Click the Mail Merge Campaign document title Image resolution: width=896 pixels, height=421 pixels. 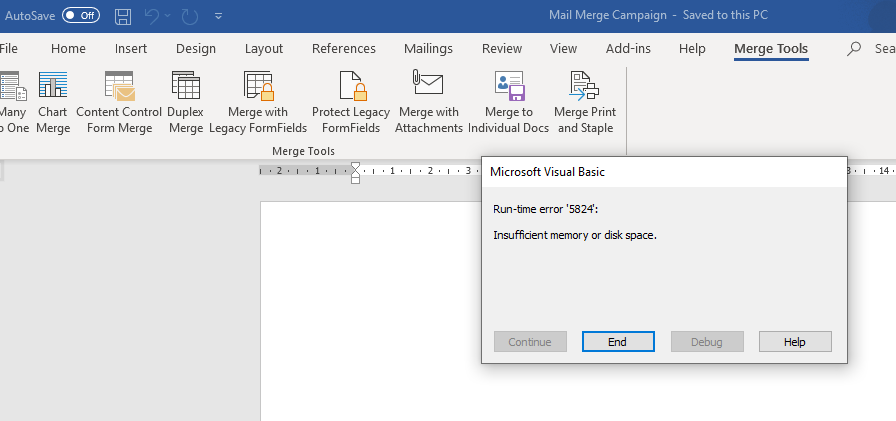pyautogui.click(x=607, y=15)
